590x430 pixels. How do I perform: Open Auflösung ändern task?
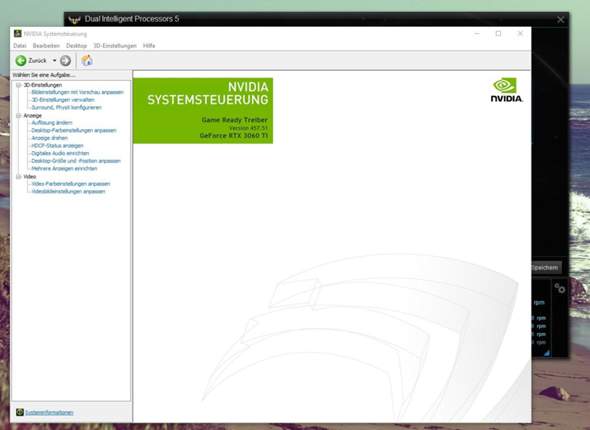click(52, 123)
